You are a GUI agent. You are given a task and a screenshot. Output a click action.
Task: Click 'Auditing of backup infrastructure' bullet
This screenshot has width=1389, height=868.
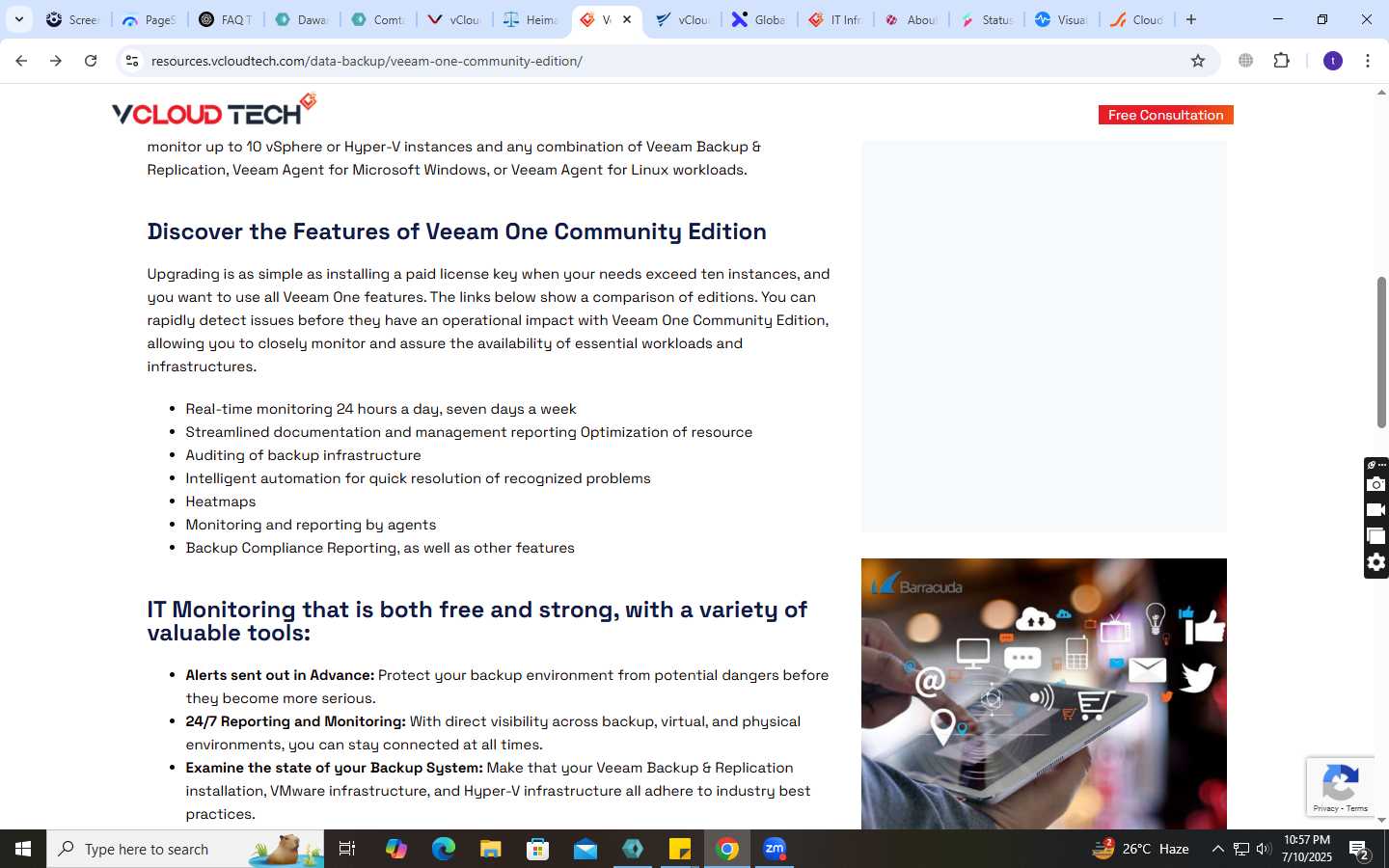[303, 455]
